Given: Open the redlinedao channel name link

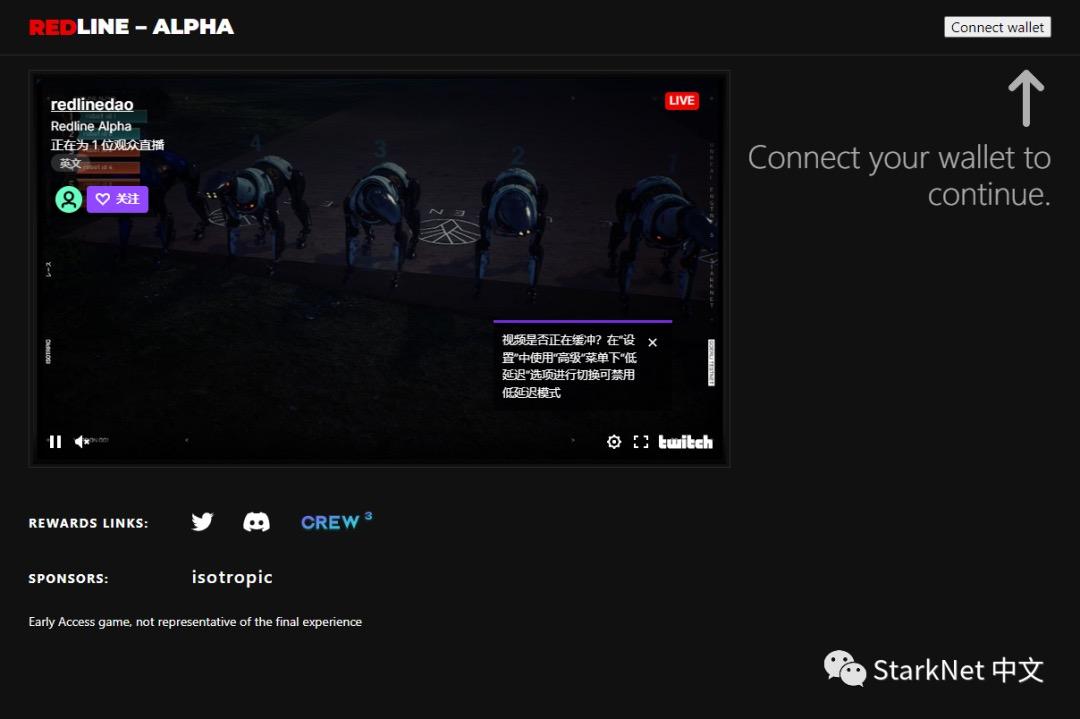Looking at the screenshot, I should point(92,105).
